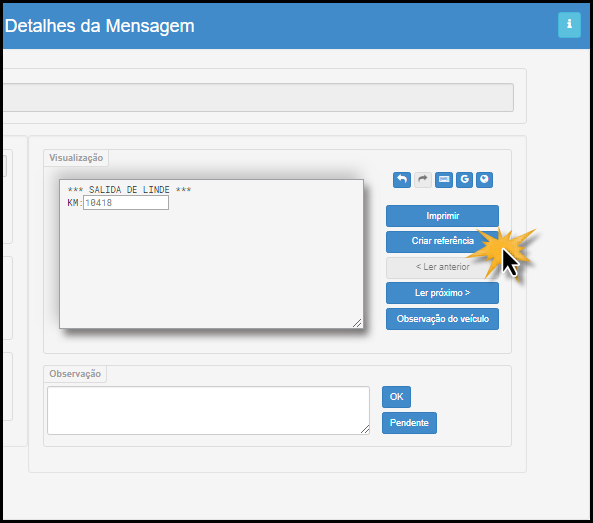Click the message box resize handle
Viewport: 593px width, 523px height.
coord(357,323)
